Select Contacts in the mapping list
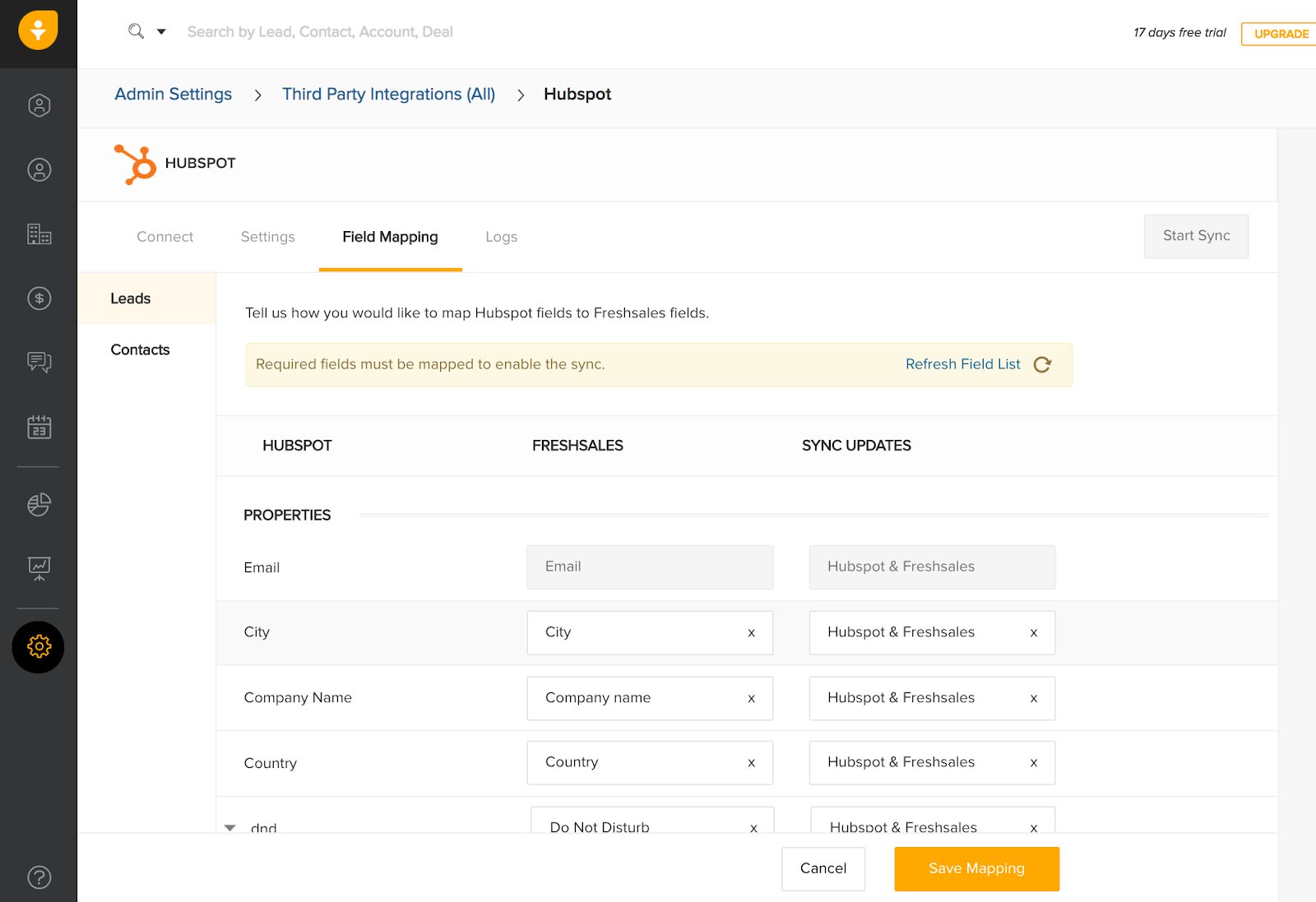Viewport: 1316px width, 902px height. coord(140,349)
